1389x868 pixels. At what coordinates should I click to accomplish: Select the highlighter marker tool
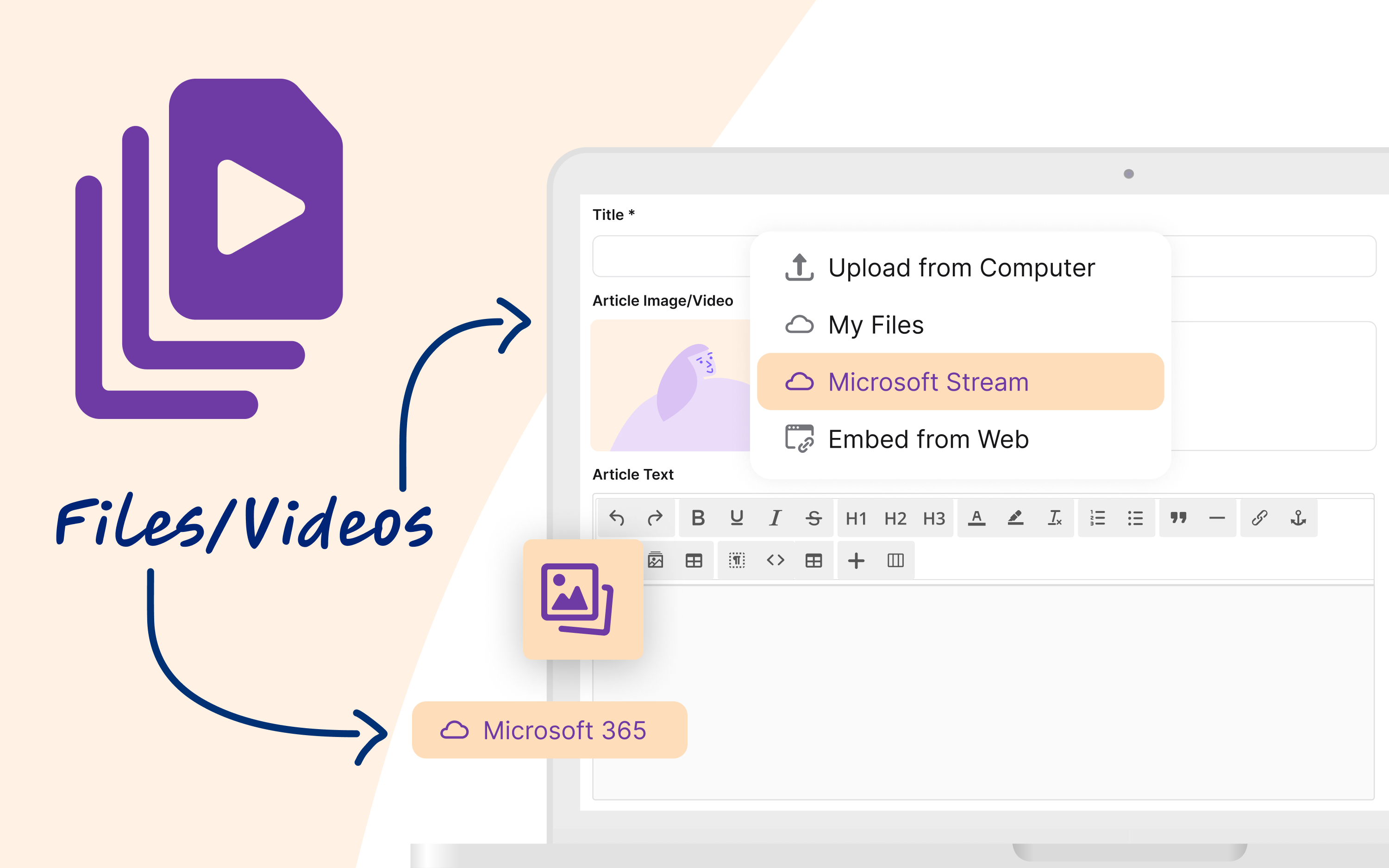point(1015,518)
